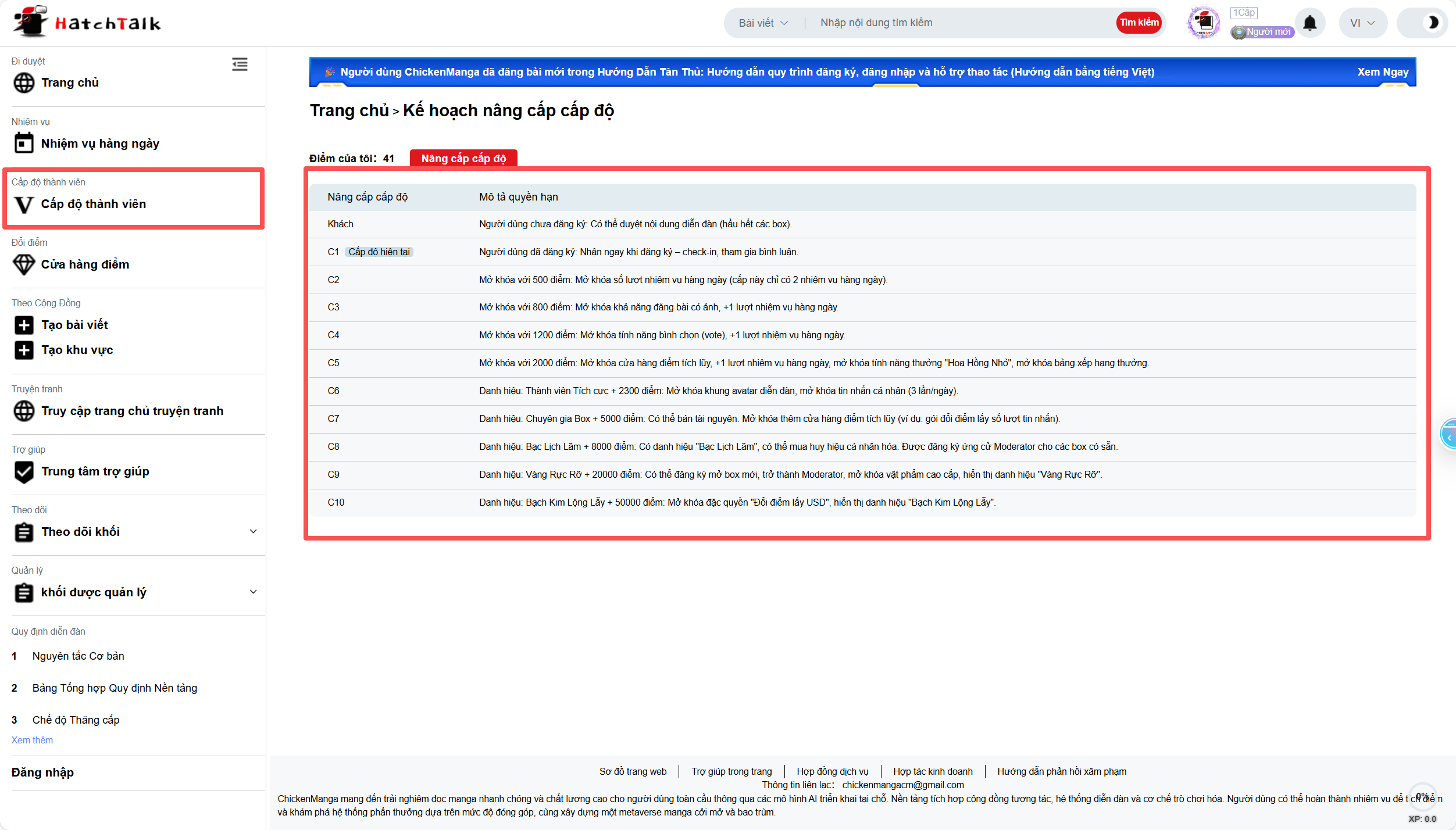The image size is (1456, 830).
Task: Click the HatchTalk logo
Action: click(87, 22)
